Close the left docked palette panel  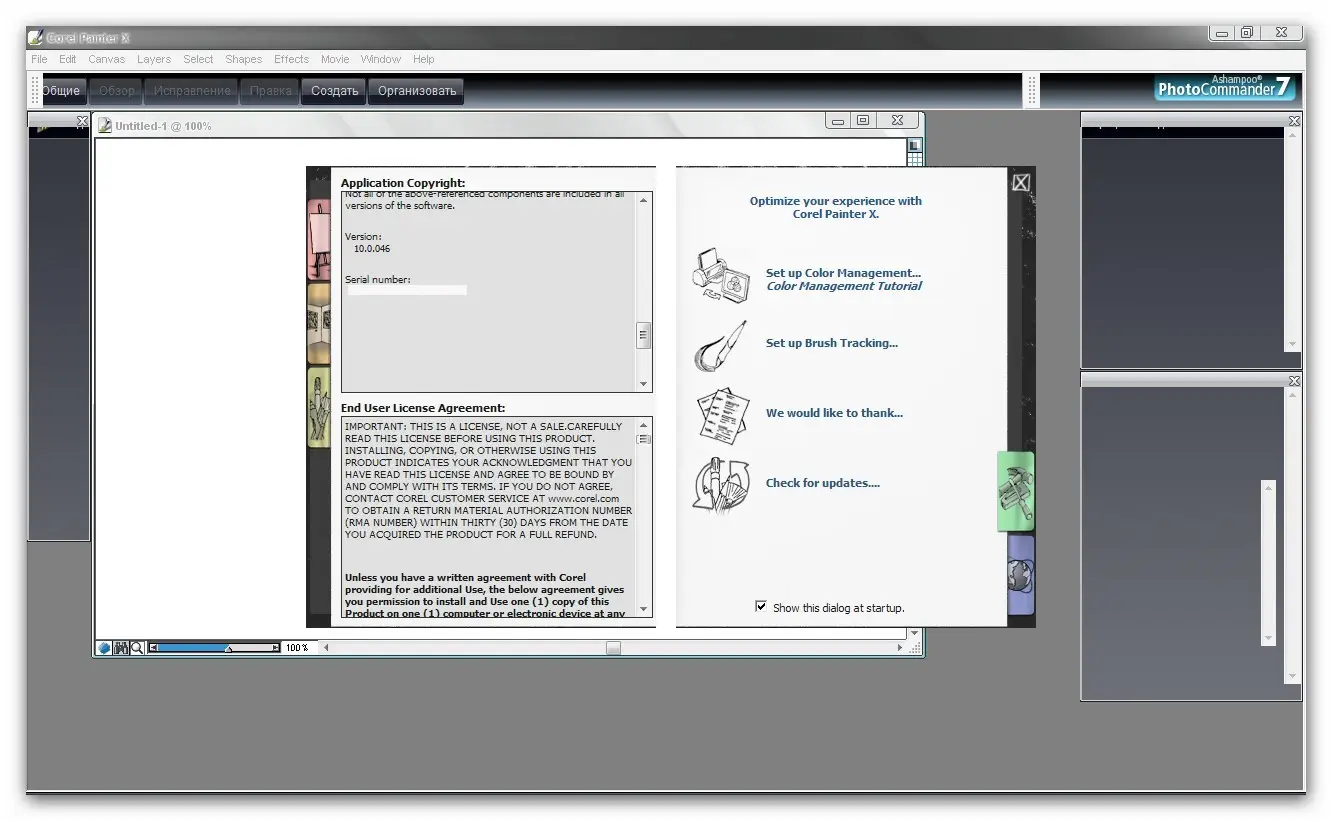point(83,121)
